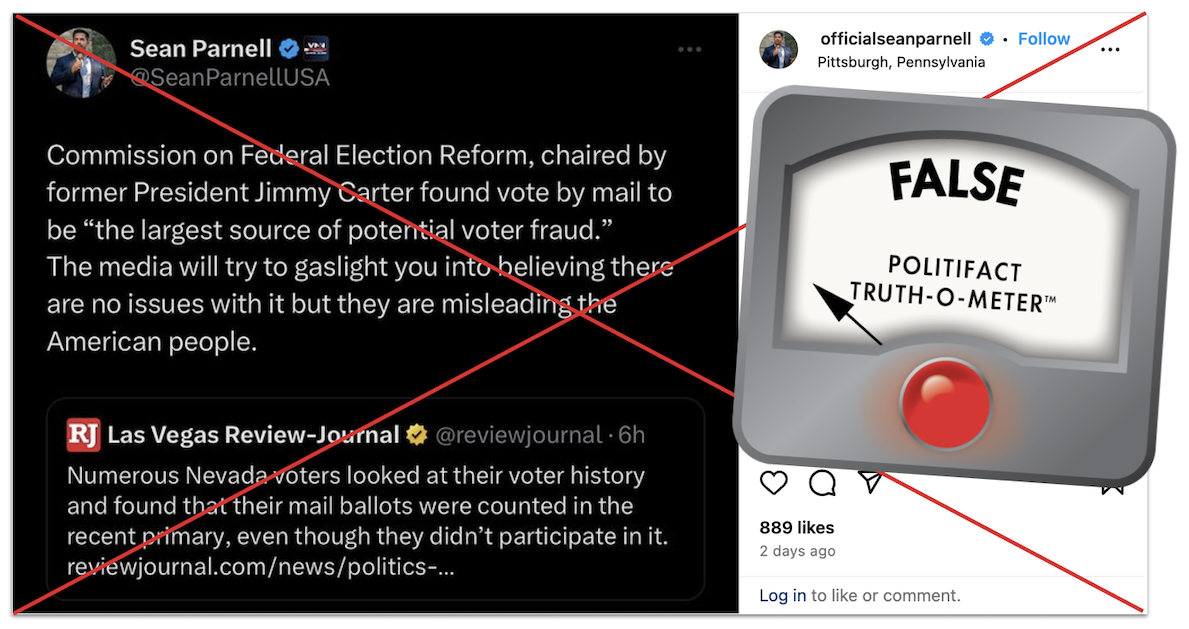
Task: Open Instagram post options via three-dot menu
Action: [x=1110, y=50]
